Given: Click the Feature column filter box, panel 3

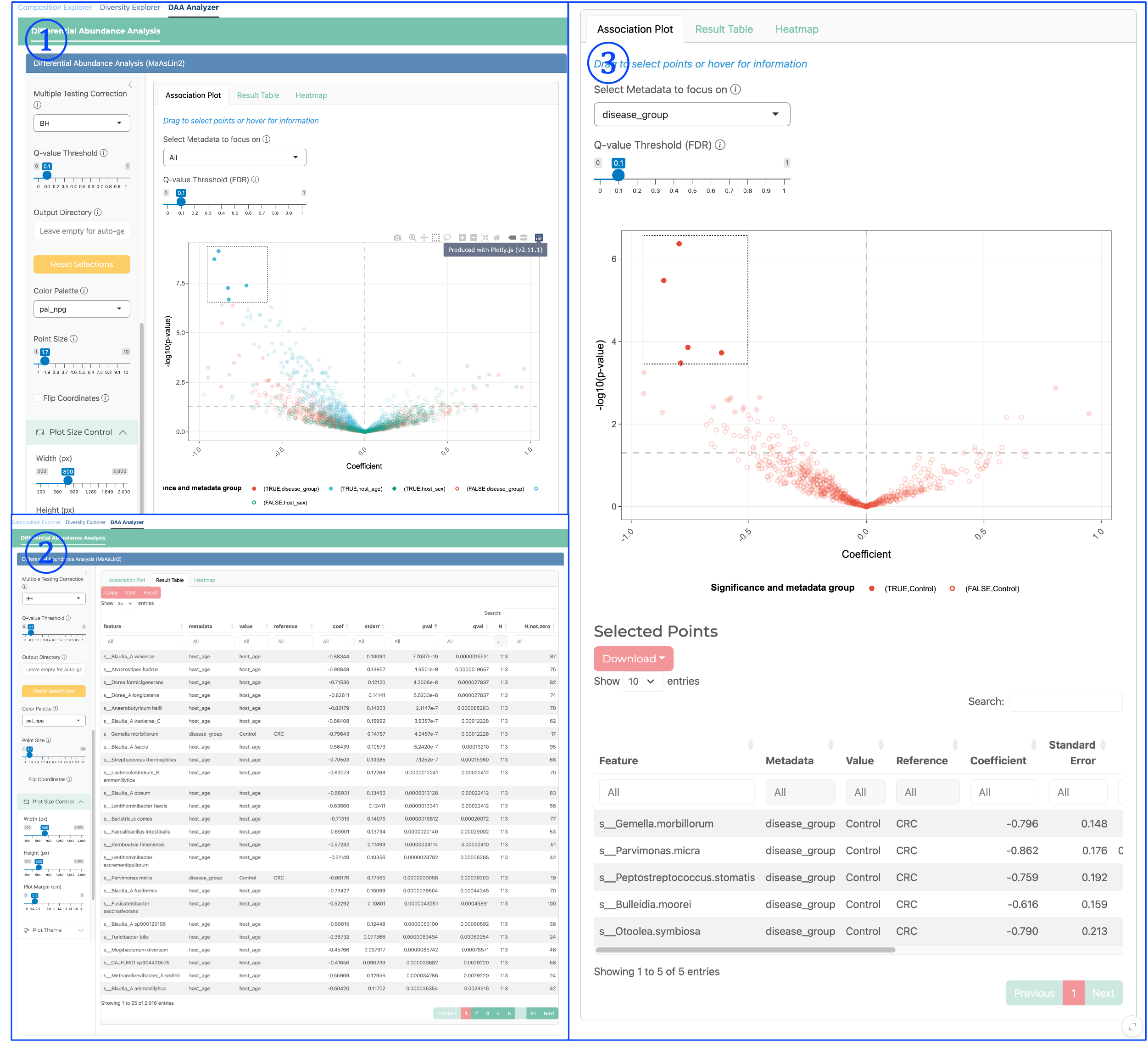Looking at the screenshot, I should 676,792.
